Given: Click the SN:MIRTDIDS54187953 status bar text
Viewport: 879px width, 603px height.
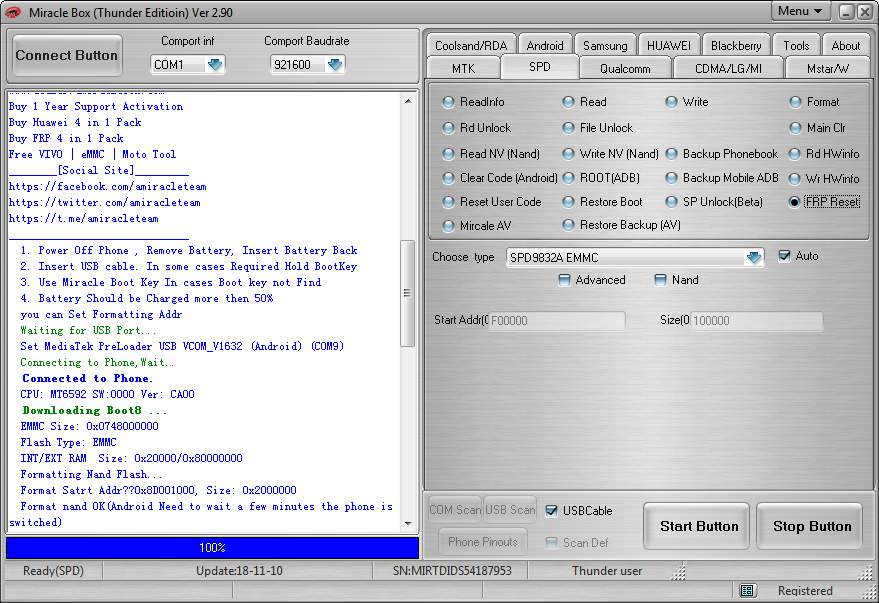Looking at the screenshot, I should click(x=452, y=571).
